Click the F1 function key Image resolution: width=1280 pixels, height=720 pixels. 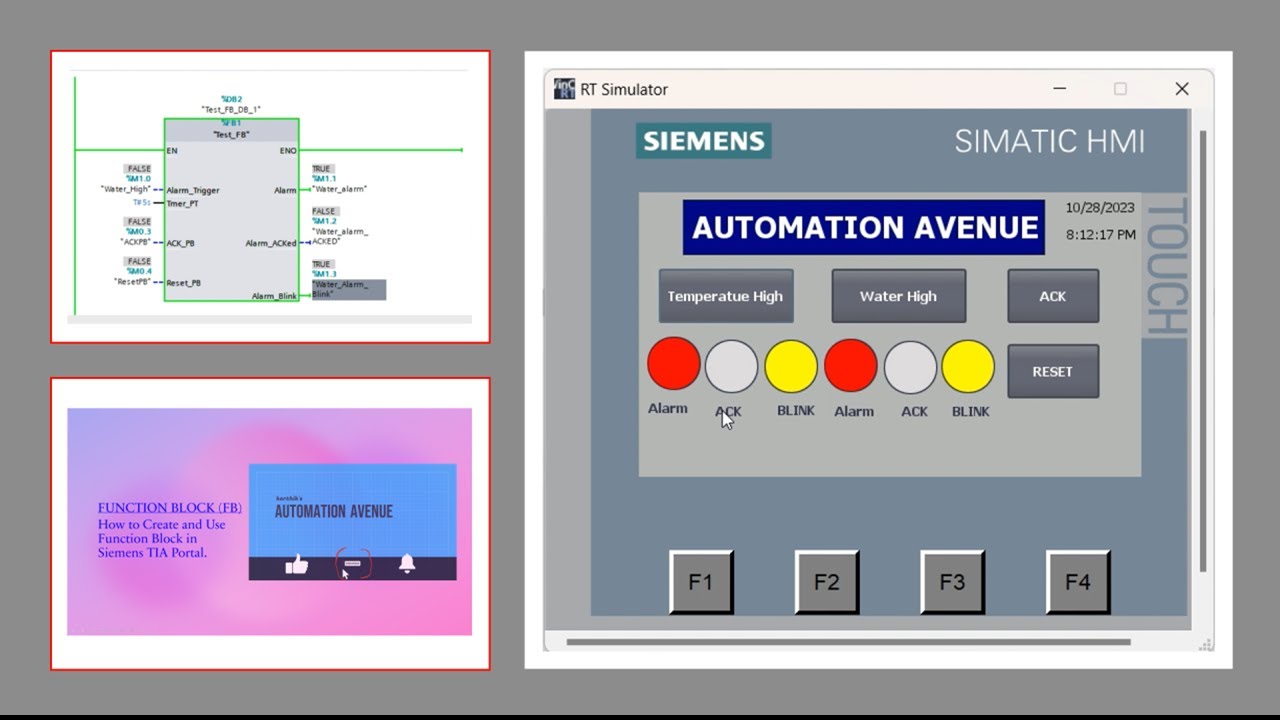tap(701, 582)
